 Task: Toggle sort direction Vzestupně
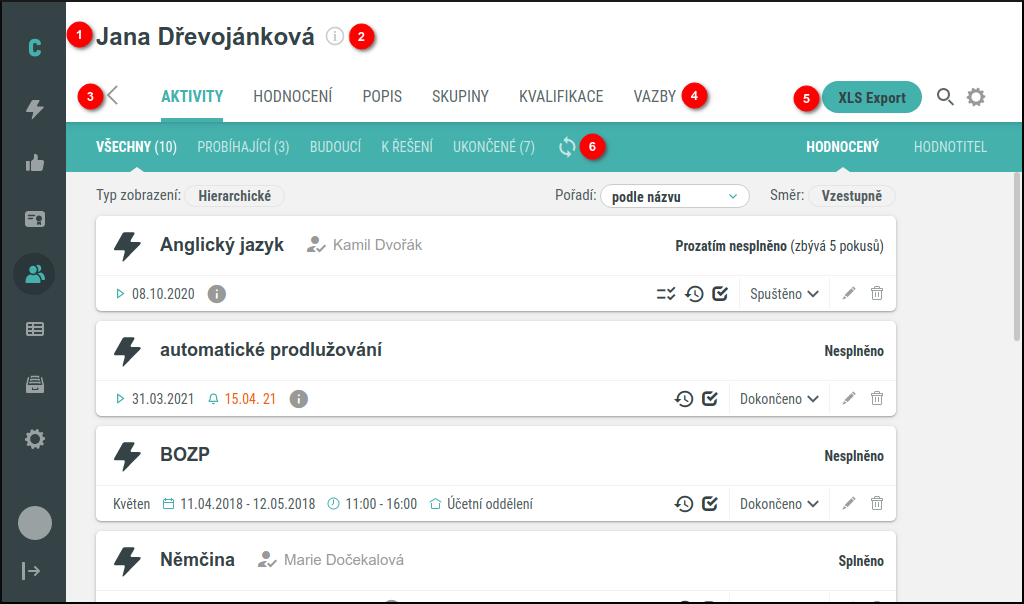click(851, 196)
